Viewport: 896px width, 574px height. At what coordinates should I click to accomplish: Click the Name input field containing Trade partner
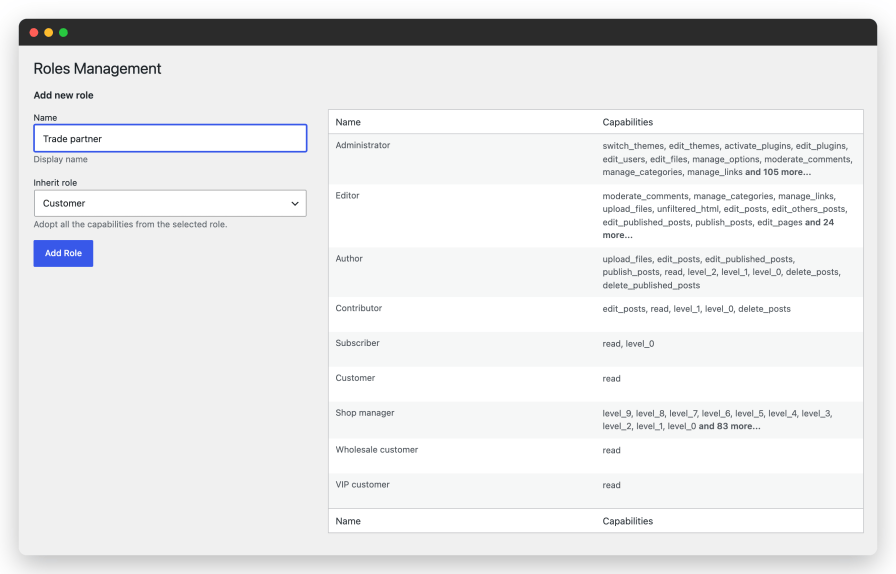170,138
